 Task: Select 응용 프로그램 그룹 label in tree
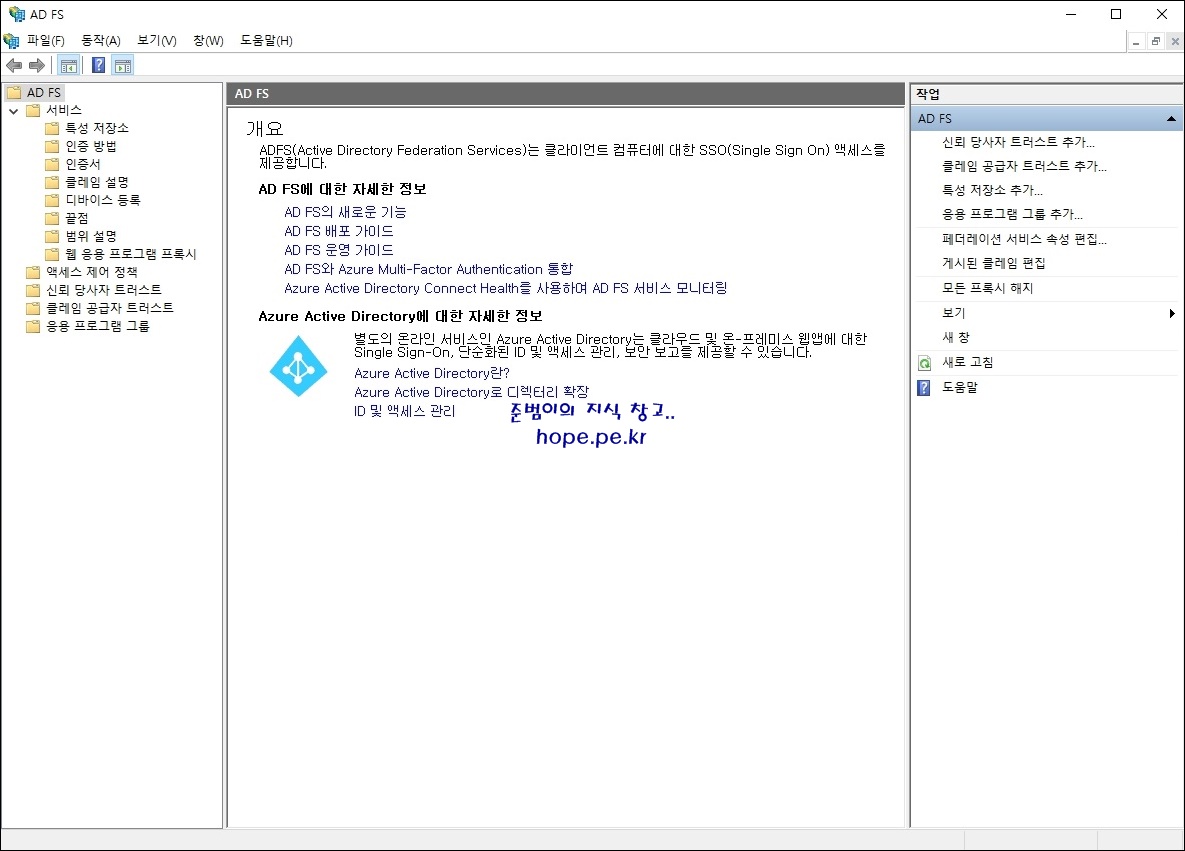(97, 326)
